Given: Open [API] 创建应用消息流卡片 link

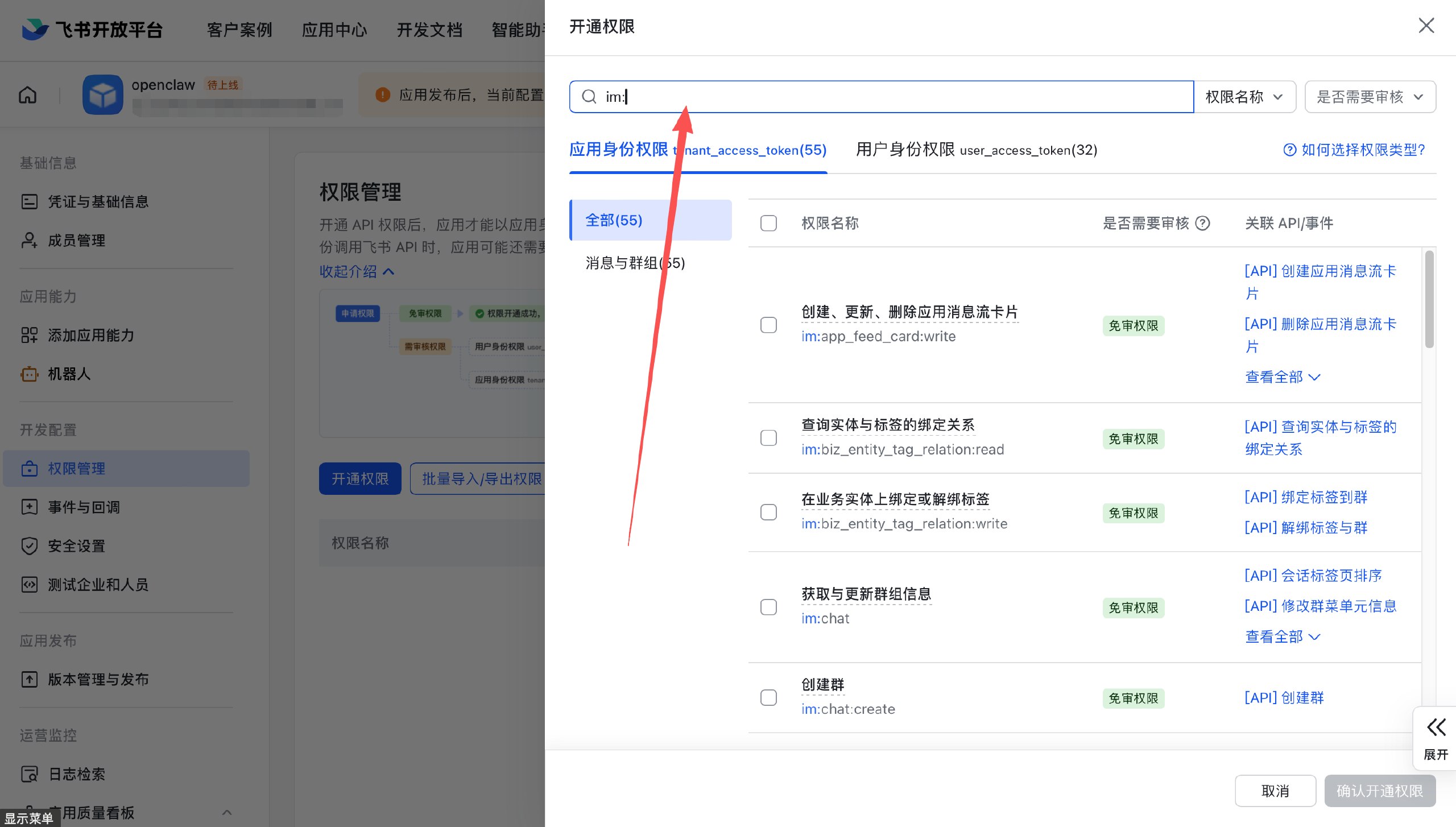Looking at the screenshot, I should point(1320,282).
